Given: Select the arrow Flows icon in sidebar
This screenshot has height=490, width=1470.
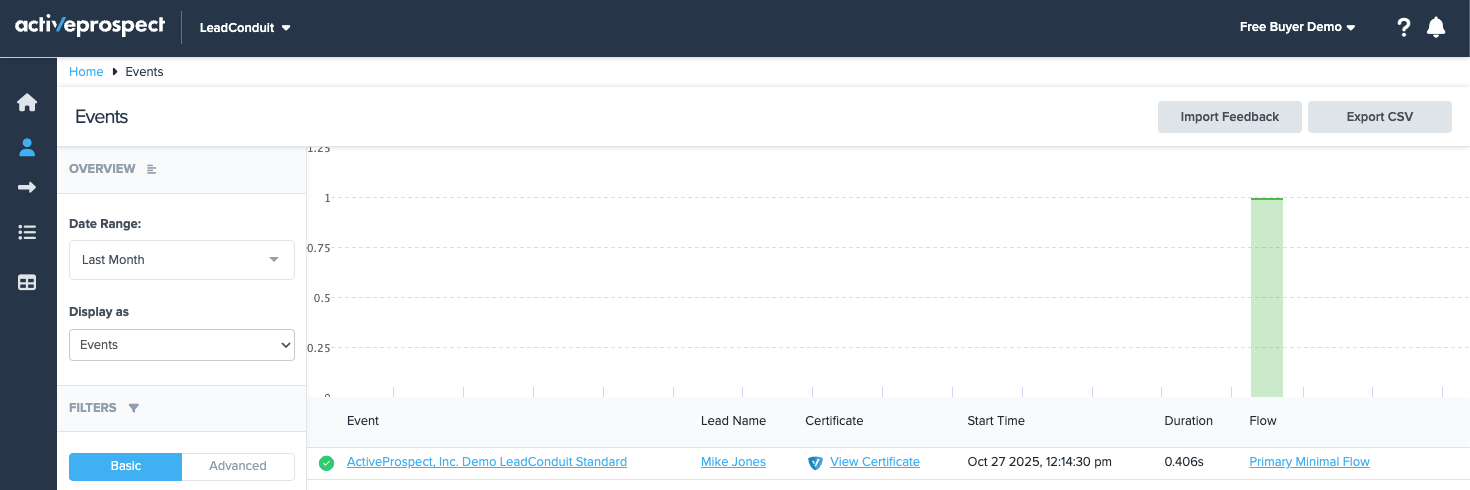Looking at the screenshot, I should pos(27,188).
